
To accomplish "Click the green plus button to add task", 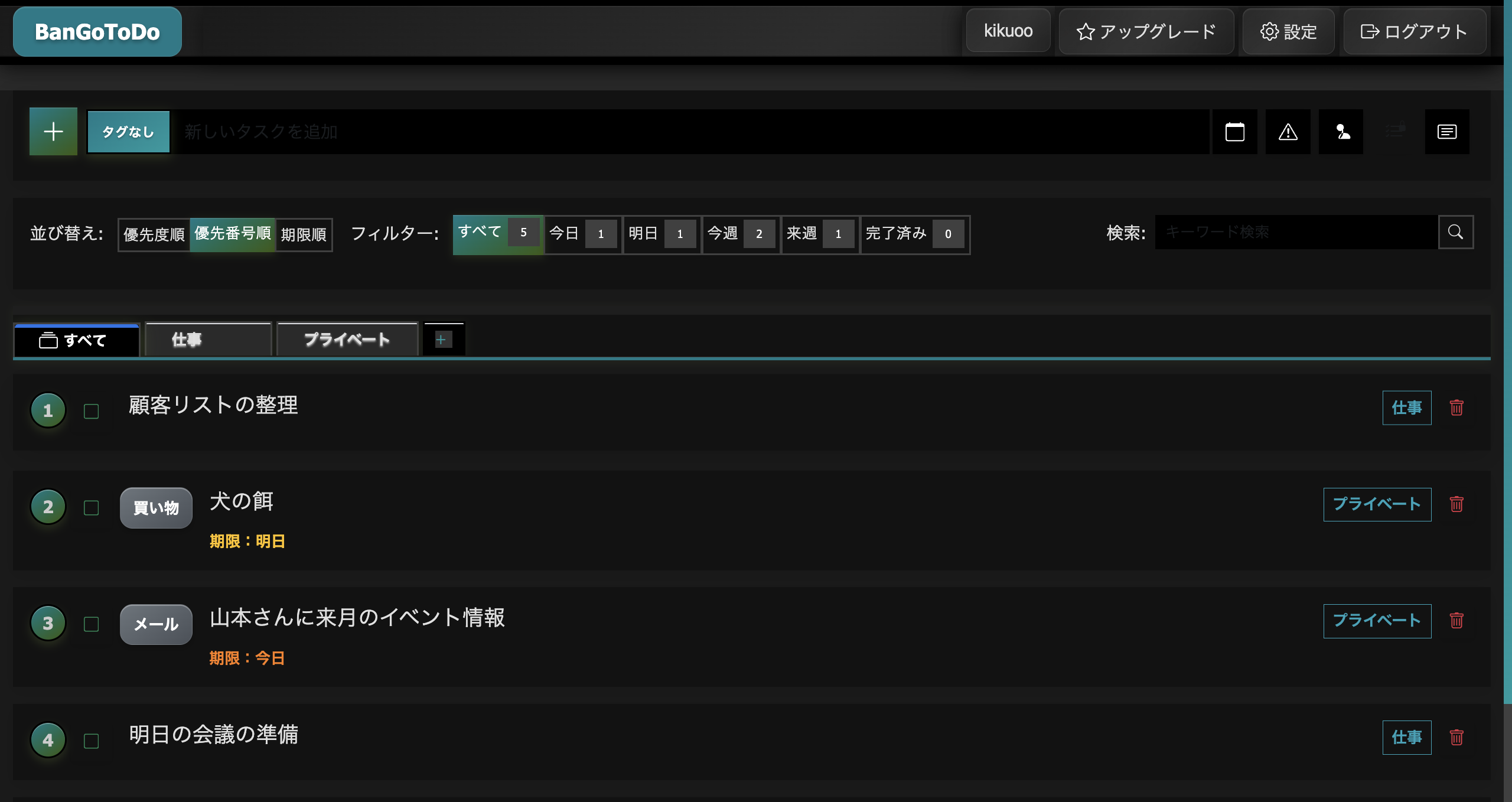I will 53,131.
